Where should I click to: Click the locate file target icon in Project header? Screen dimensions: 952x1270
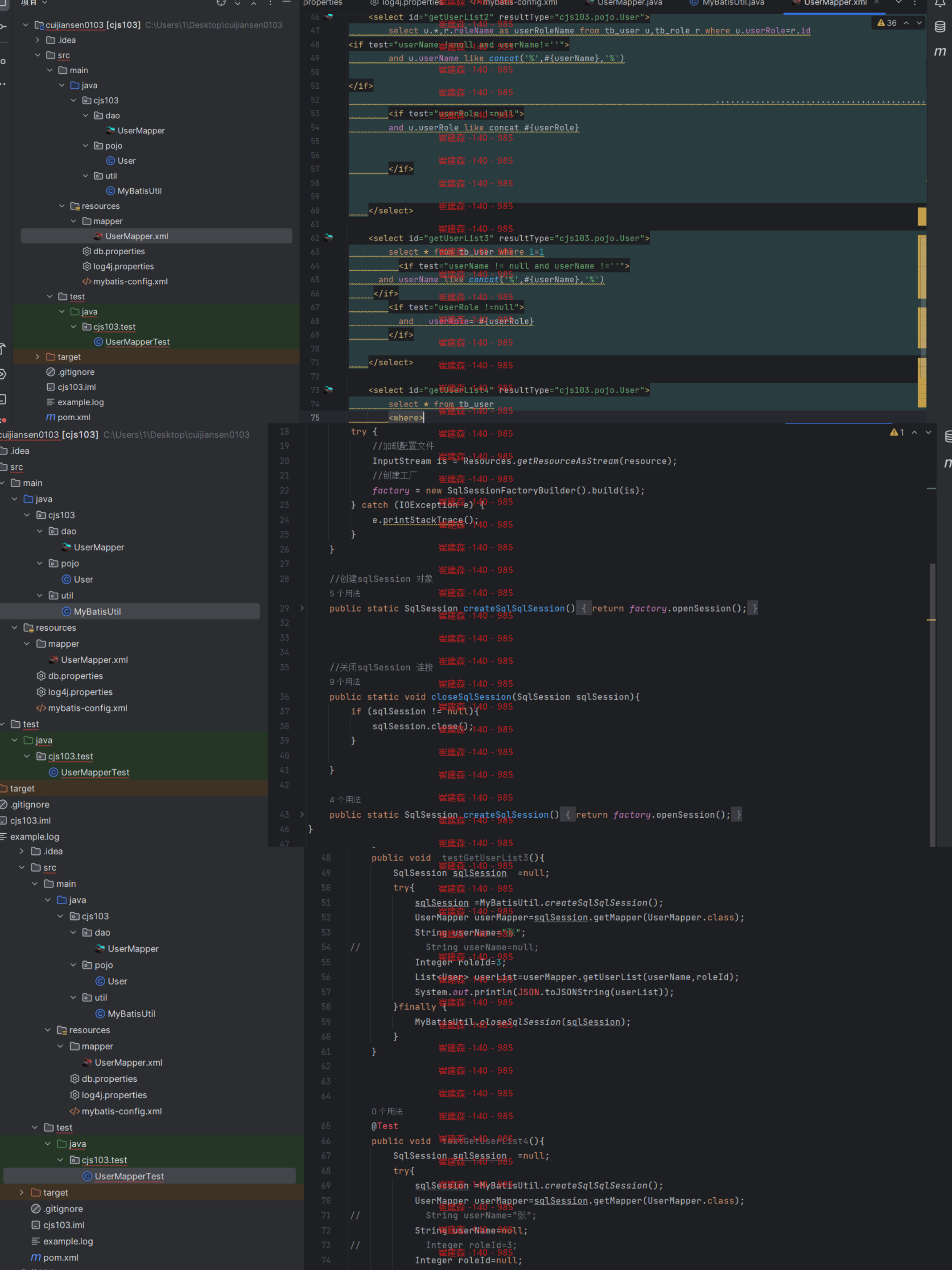pyautogui.click(x=221, y=3)
